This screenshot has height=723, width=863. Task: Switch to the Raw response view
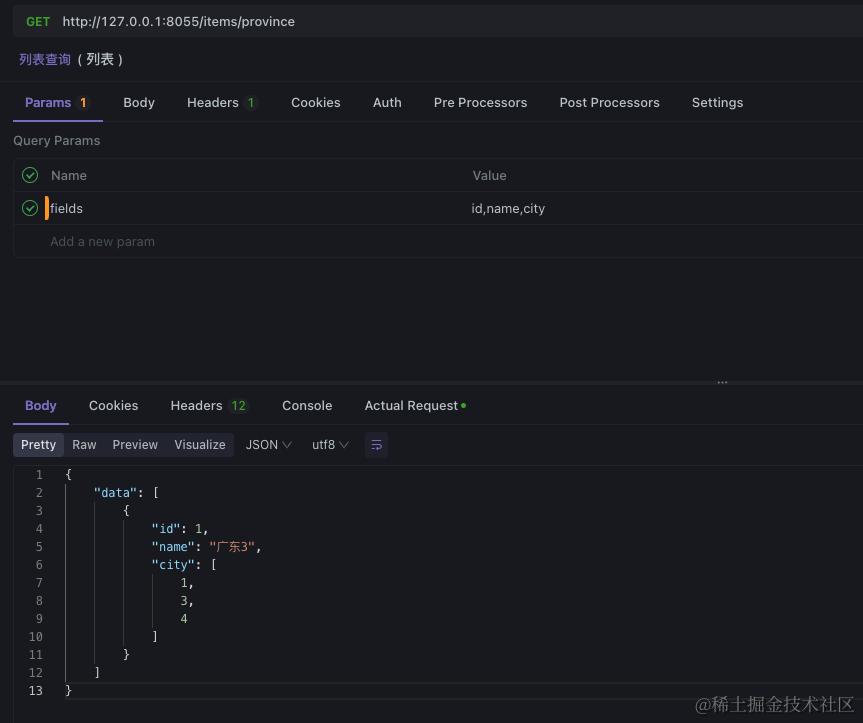pyautogui.click(x=84, y=445)
